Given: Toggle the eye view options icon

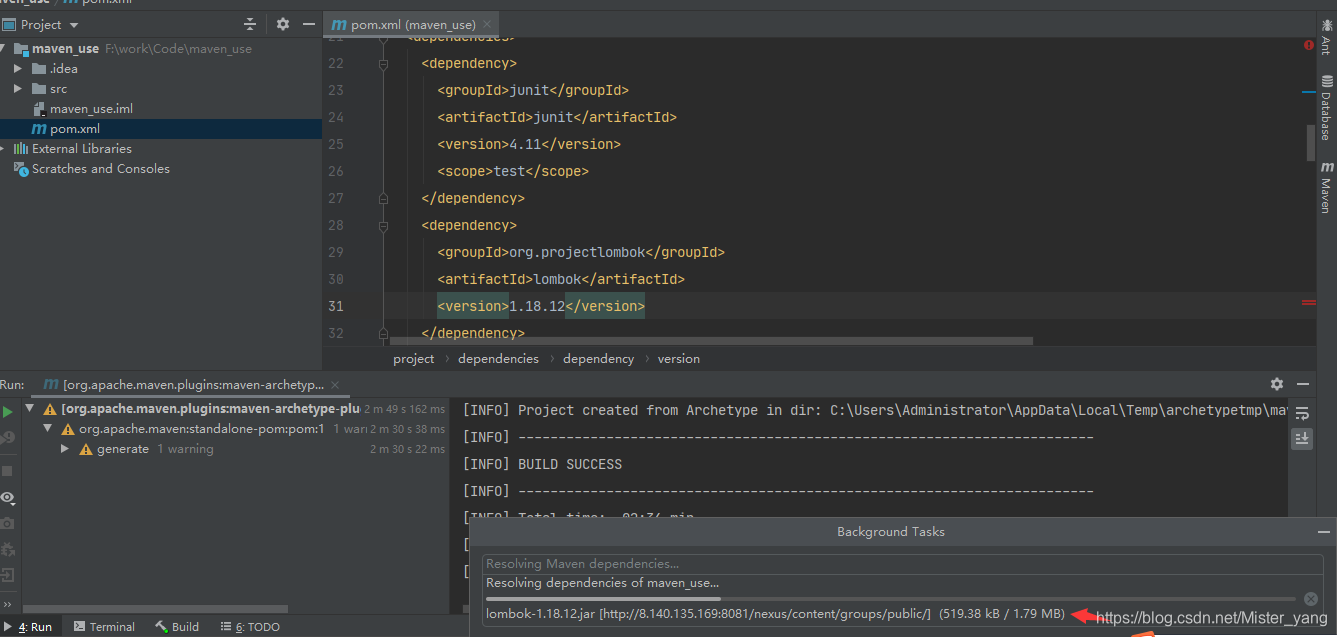Looking at the screenshot, I should pos(7,498).
